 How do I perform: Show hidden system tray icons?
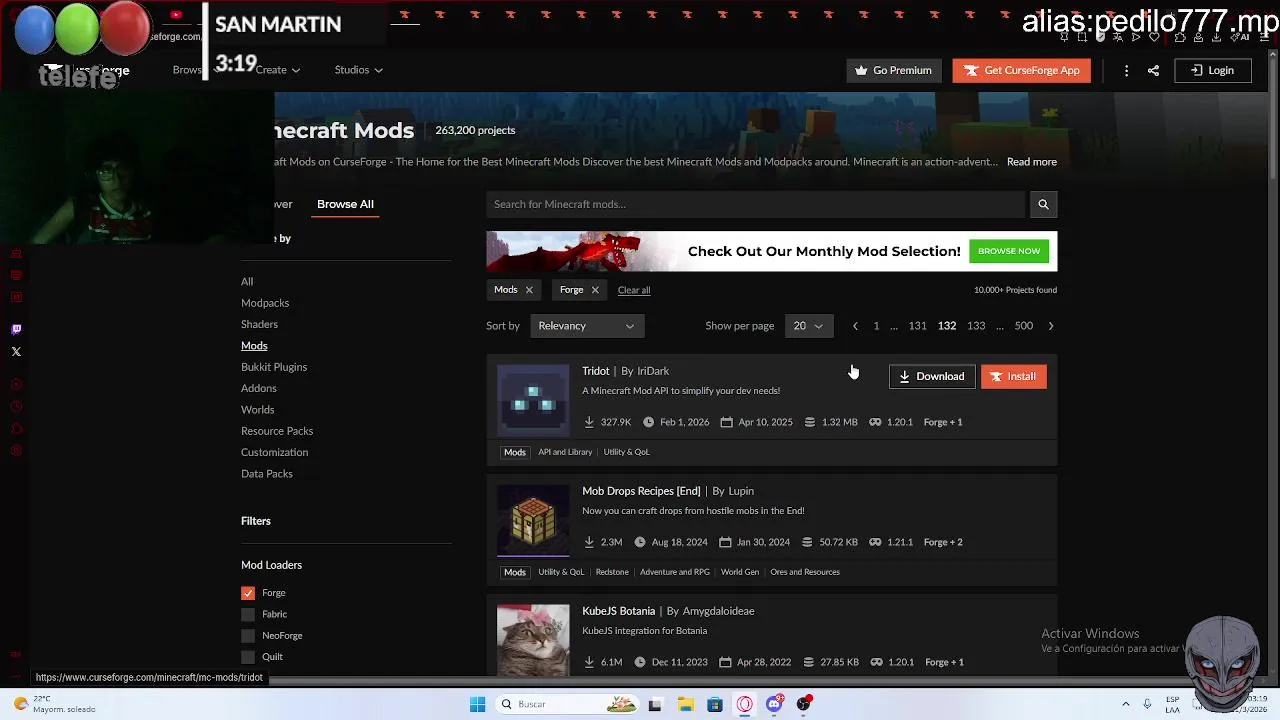[x=1125, y=704]
